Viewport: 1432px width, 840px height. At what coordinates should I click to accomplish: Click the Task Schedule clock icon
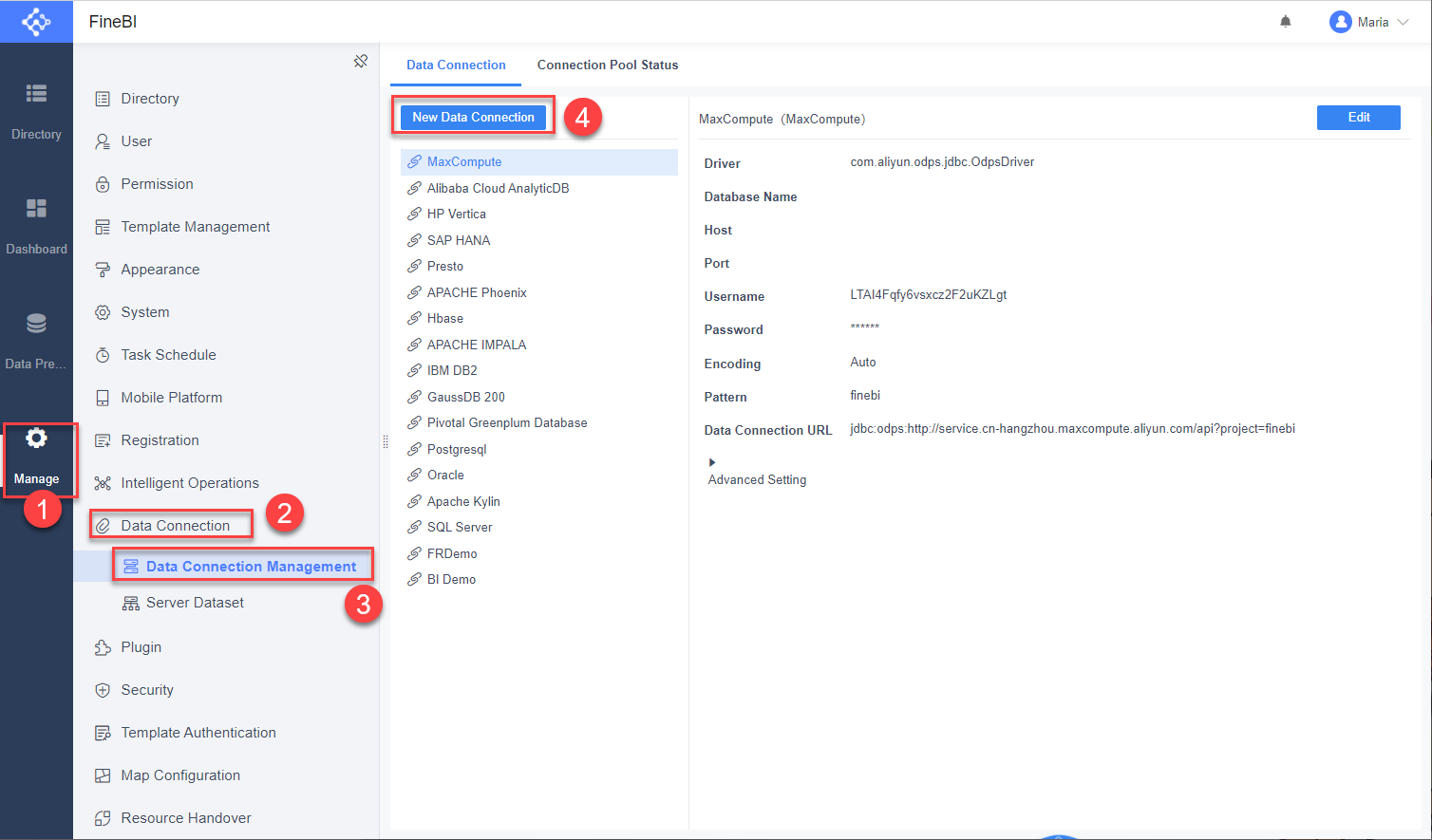103,355
